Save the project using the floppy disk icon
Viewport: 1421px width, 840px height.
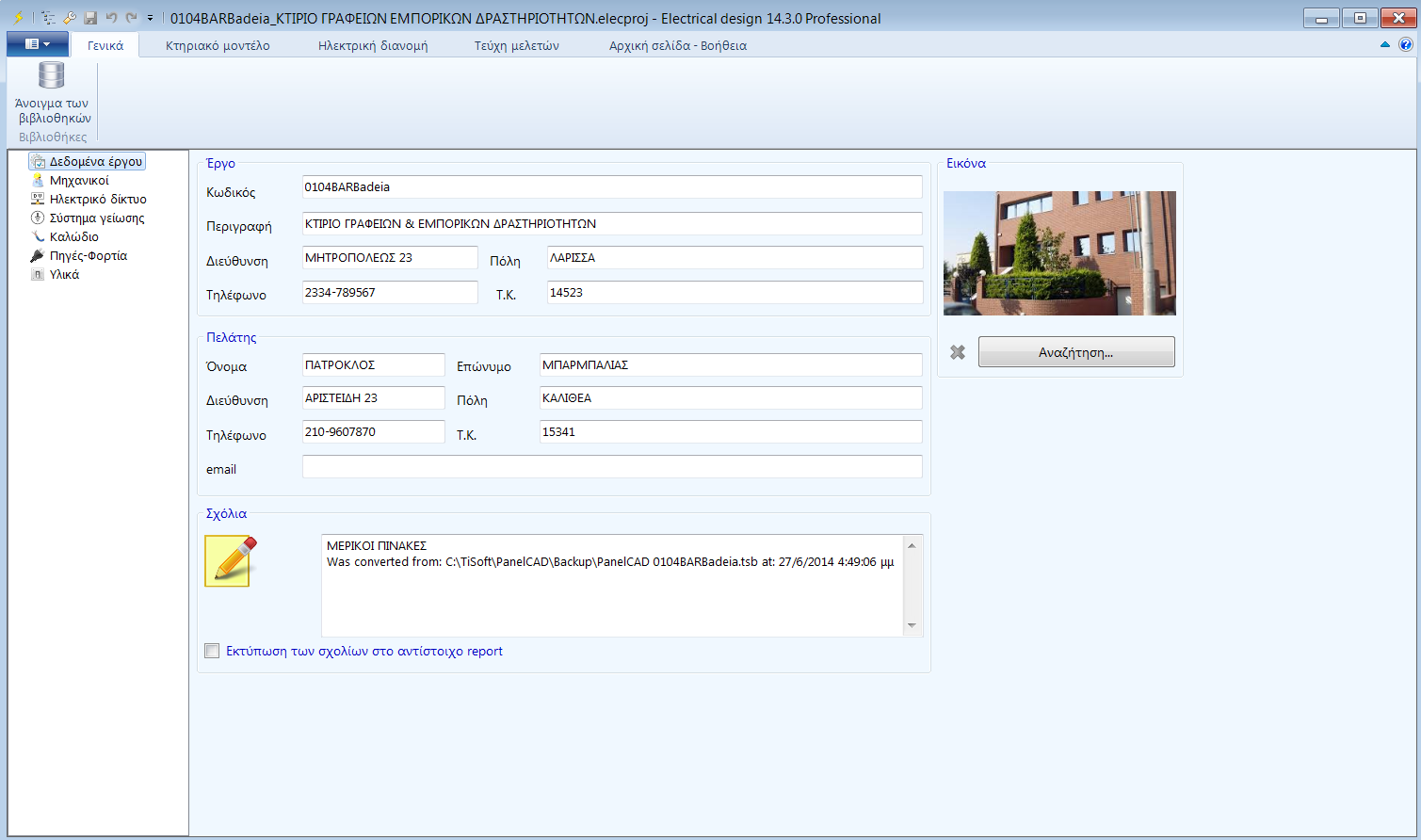(90, 17)
